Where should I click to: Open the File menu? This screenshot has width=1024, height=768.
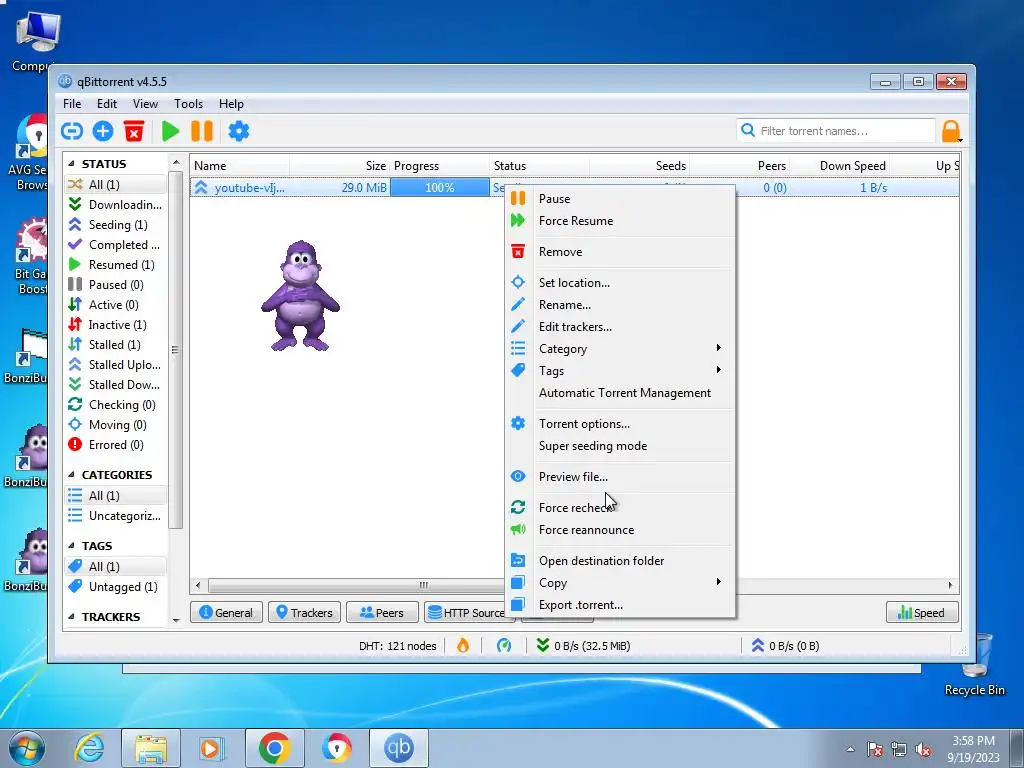(72, 104)
